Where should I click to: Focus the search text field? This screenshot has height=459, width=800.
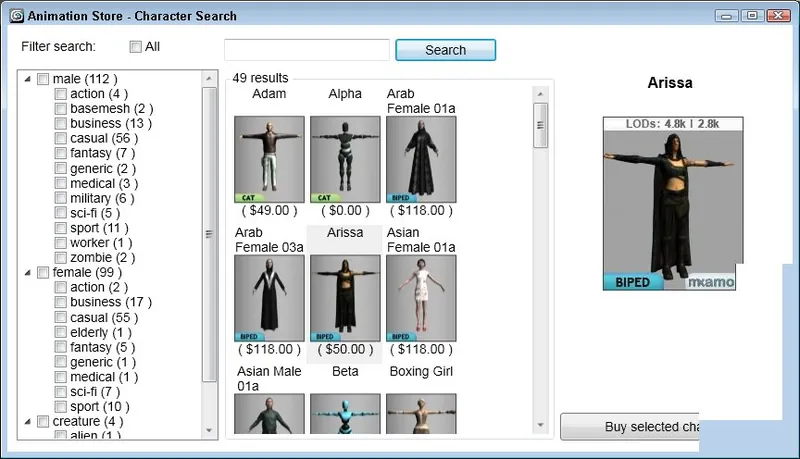click(x=307, y=50)
